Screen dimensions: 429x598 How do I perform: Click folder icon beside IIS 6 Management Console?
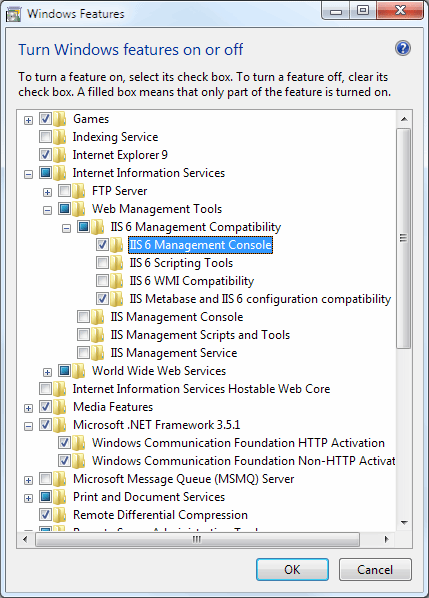pos(116,245)
